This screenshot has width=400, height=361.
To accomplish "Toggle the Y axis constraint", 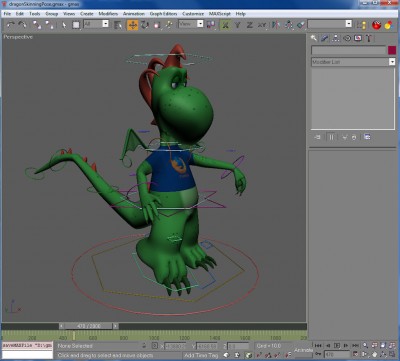I will coord(237,25).
